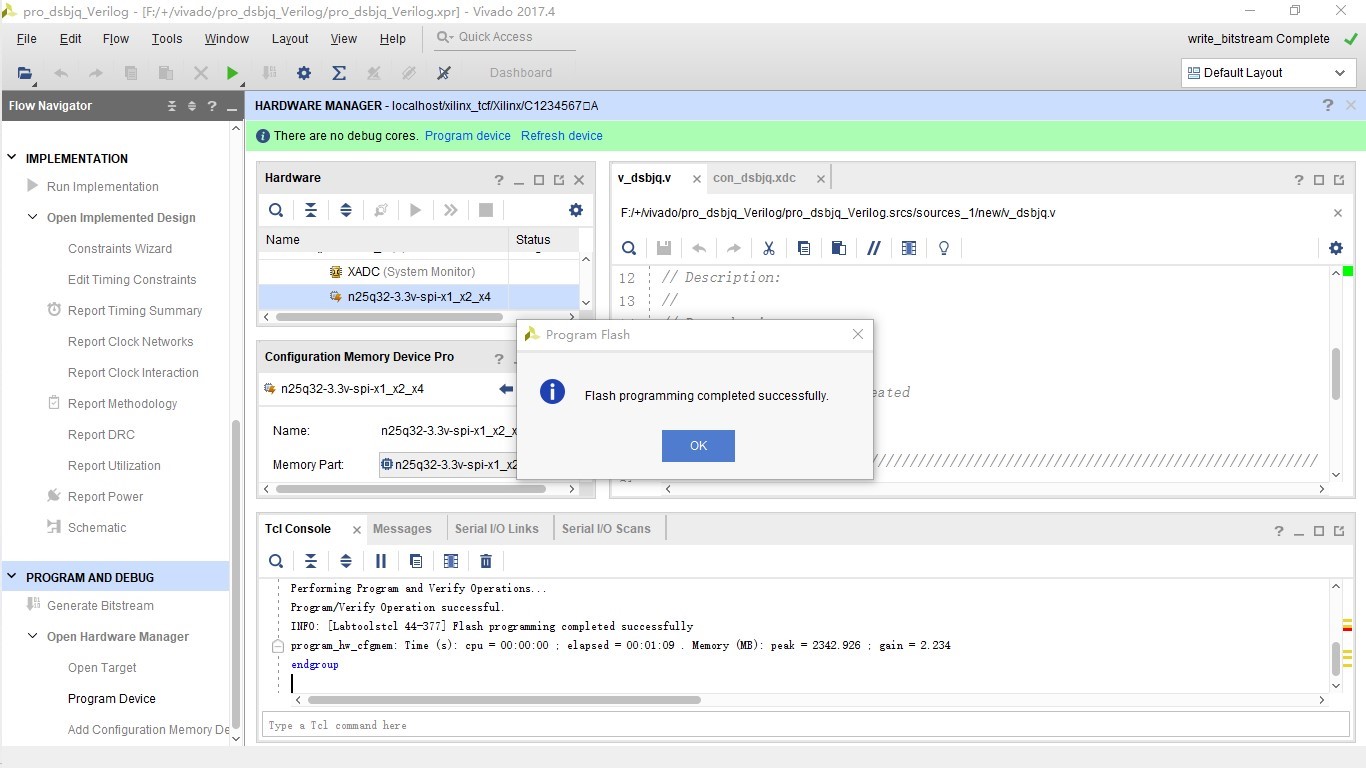The image size is (1366, 768).
Task: Open the Flow menu
Action: point(116,39)
